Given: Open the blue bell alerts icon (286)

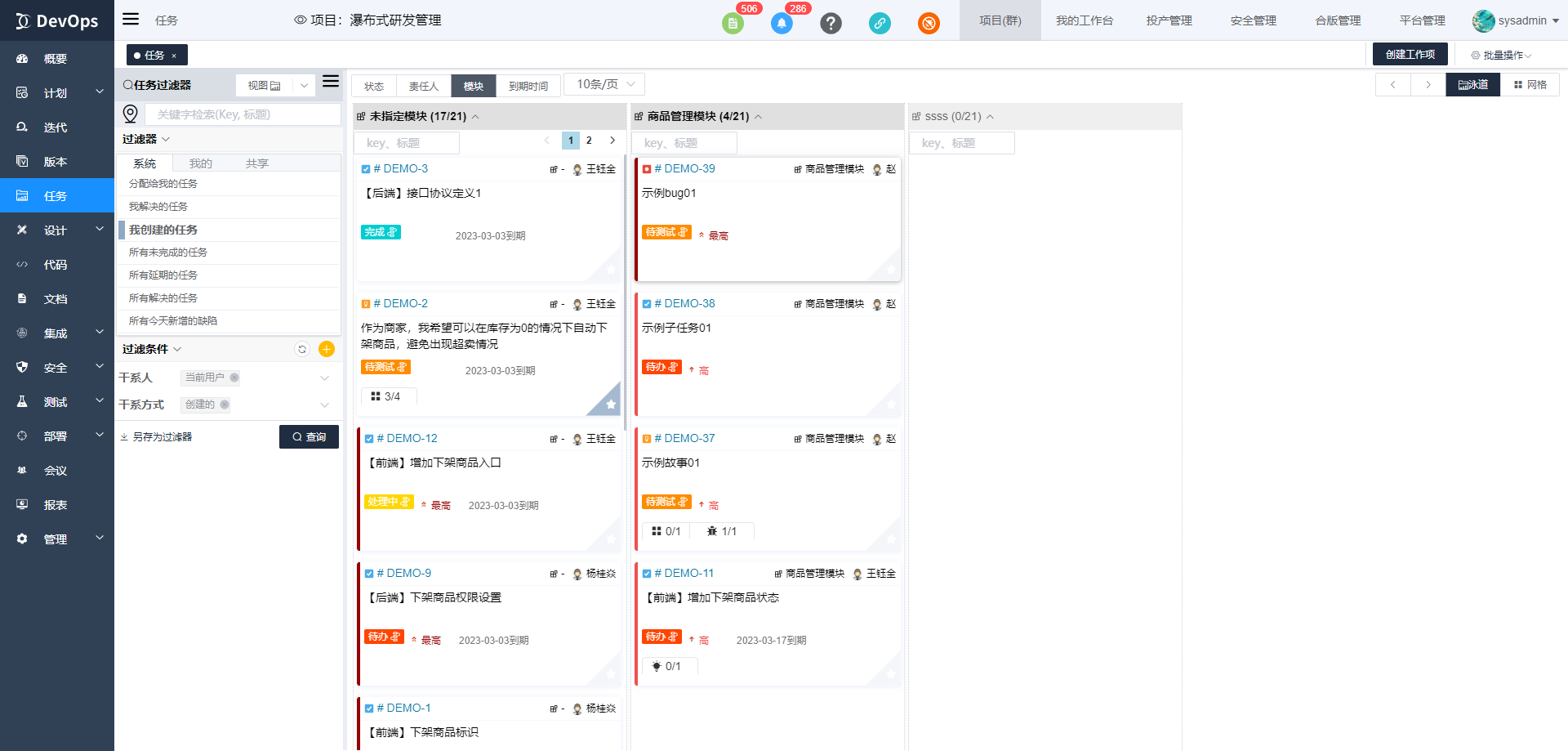Looking at the screenshot, I should (782, 23).
